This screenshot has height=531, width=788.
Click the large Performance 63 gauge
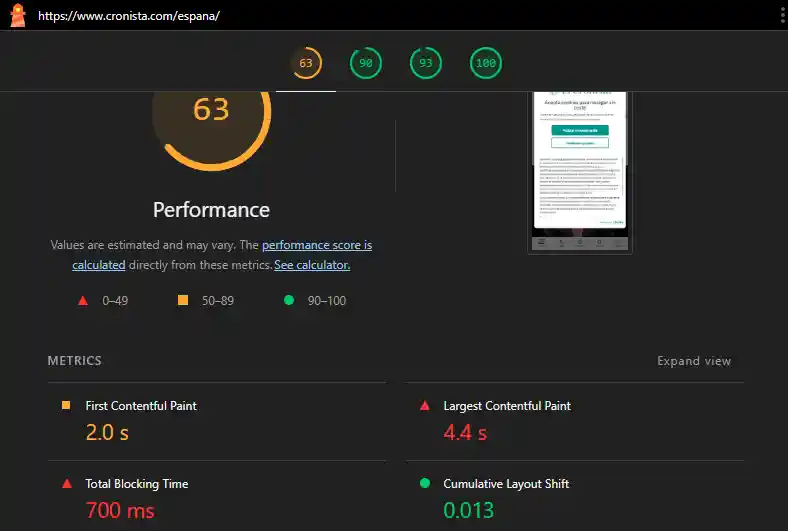(x=211, y=115)
